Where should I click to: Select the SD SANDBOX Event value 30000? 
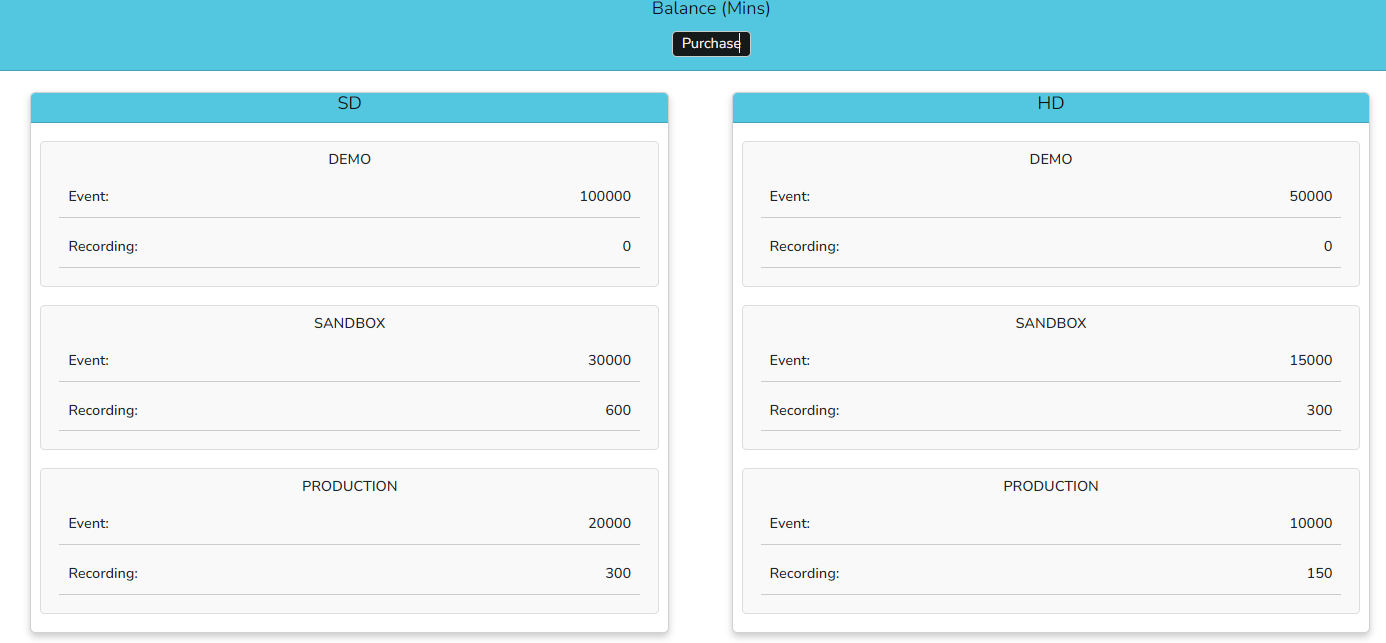coord(609,360)
